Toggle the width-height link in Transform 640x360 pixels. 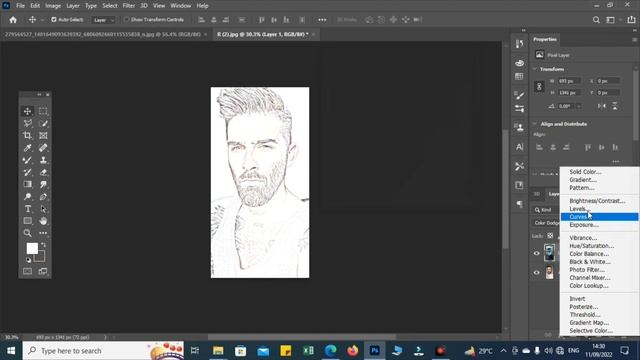coord(539,87)
